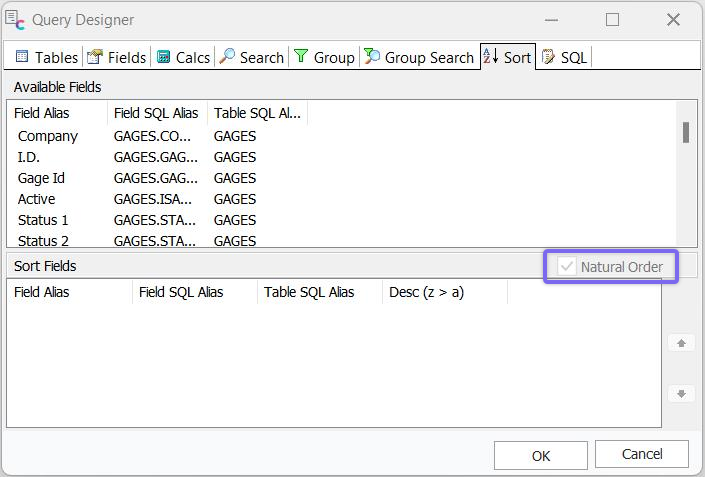Click the Group Search icon
This screenshot has height=477, width=705.
(x=372, y=57)
